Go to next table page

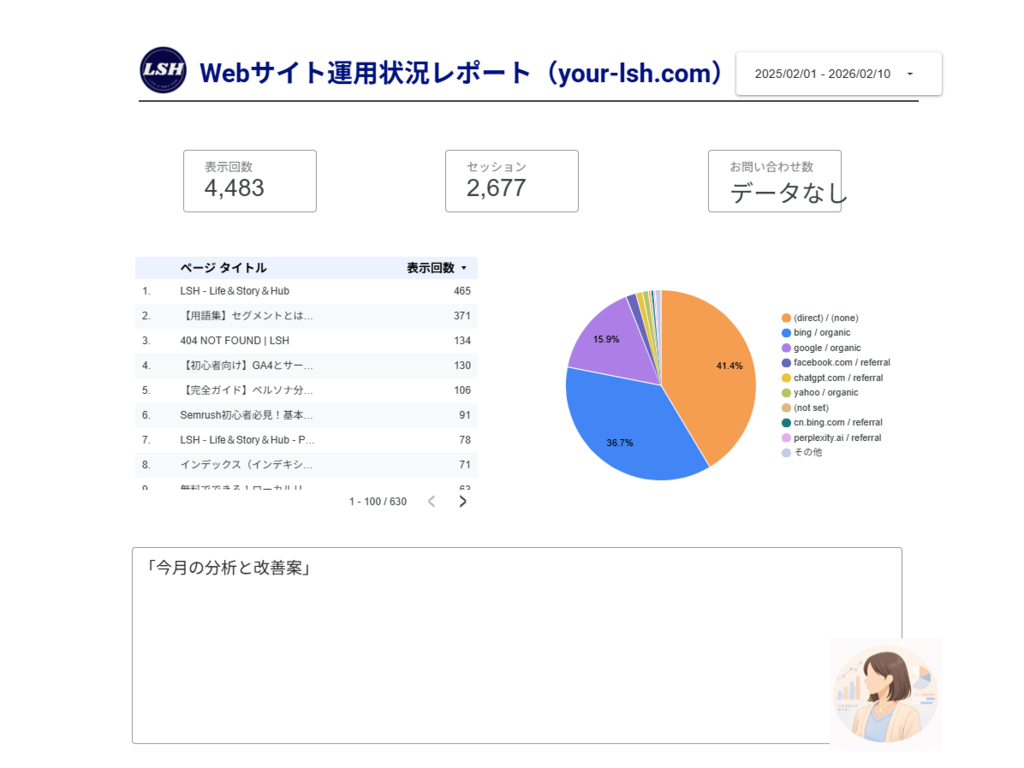(x=462, y=501)
